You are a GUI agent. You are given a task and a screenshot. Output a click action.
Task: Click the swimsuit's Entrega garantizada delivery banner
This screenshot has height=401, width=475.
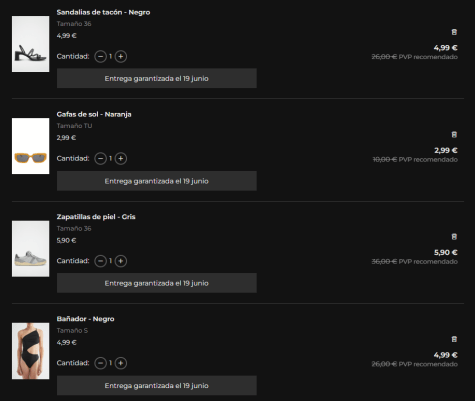157,385
